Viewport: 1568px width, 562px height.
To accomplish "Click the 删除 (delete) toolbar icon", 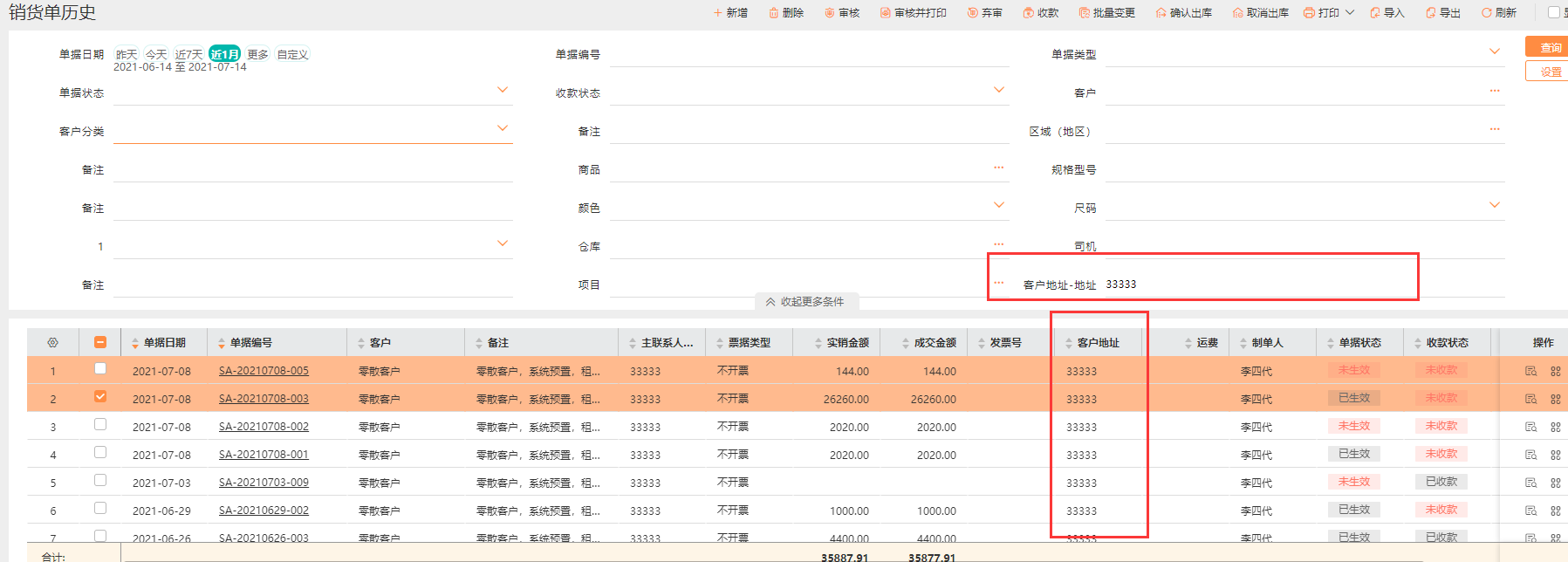I will [773, 13].
